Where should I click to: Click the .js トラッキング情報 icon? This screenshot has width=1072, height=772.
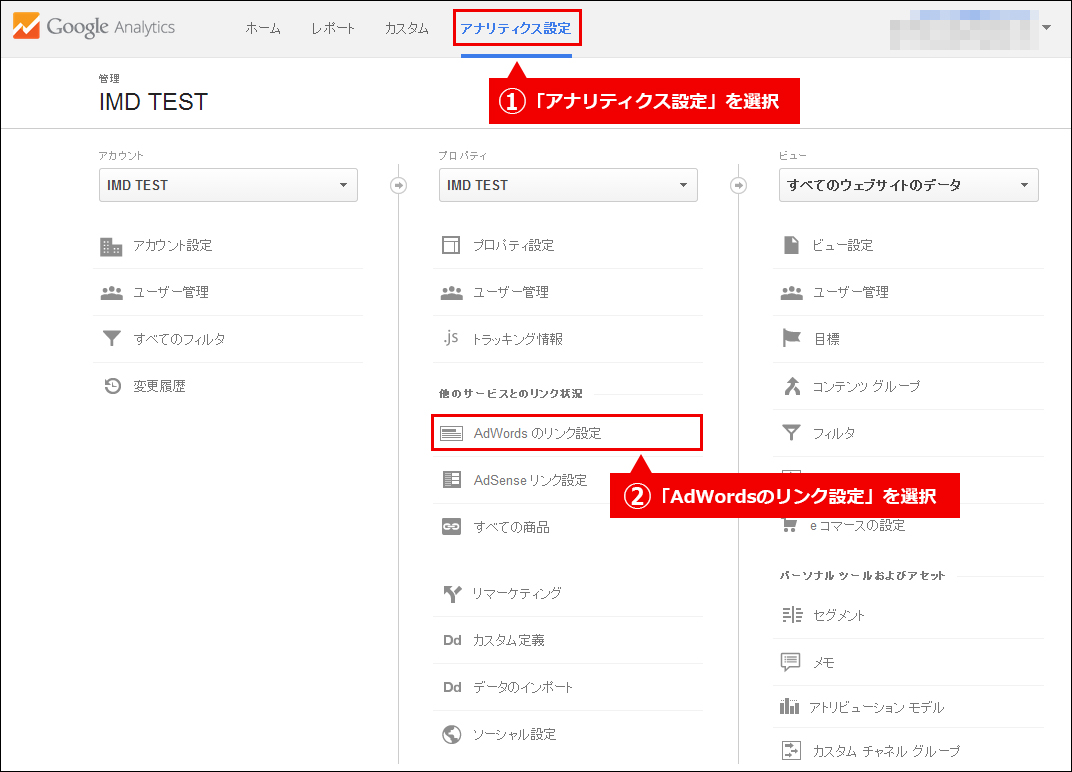coord(451,337)
